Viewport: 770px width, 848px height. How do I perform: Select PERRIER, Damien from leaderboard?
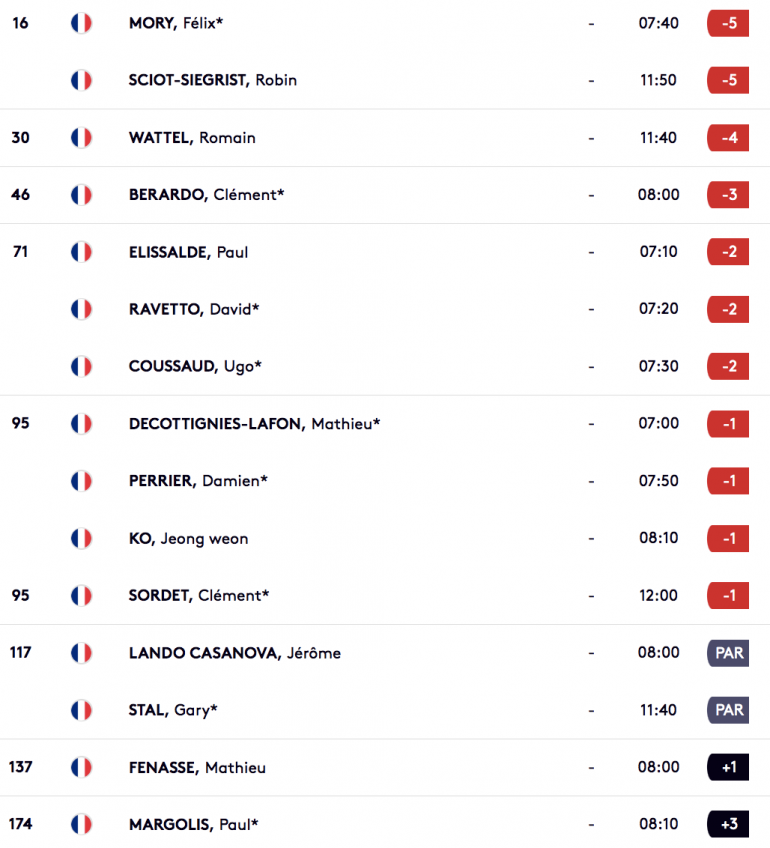click(x=198, y=481)
